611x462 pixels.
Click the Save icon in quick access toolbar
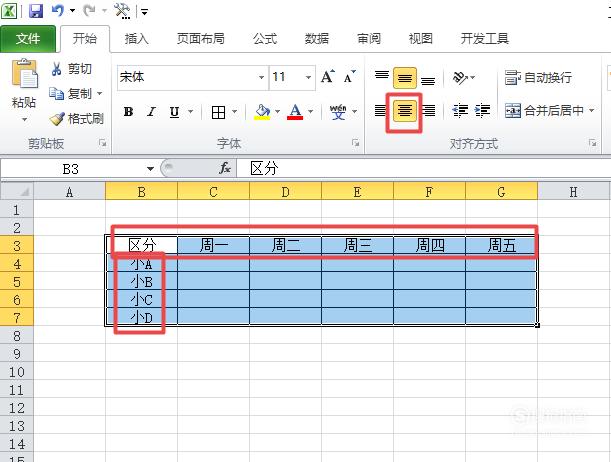pyautogui.click(x=36, y=11)
